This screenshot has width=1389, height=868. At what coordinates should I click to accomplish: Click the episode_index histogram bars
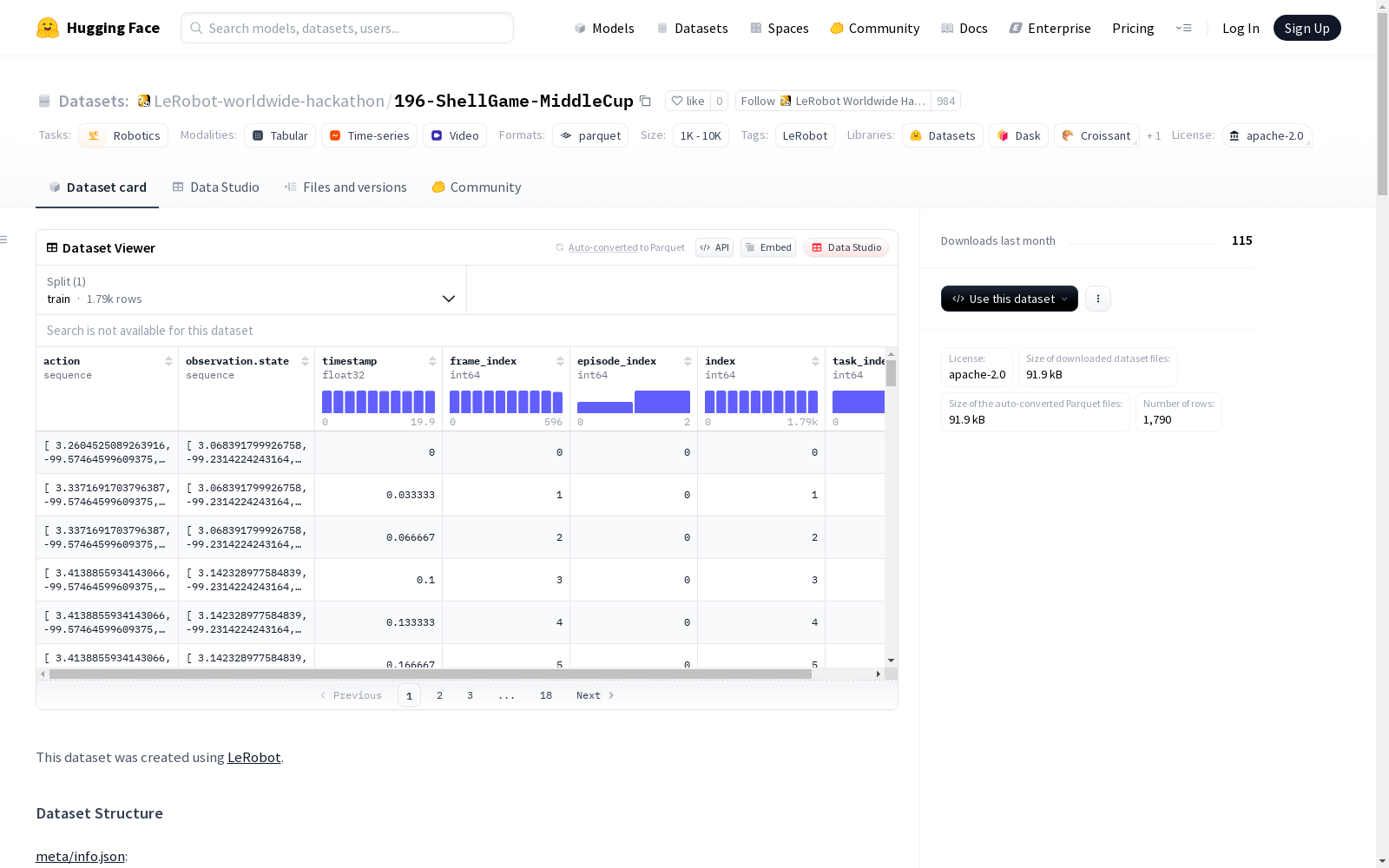pyautogui.click(x=634, y=402)
